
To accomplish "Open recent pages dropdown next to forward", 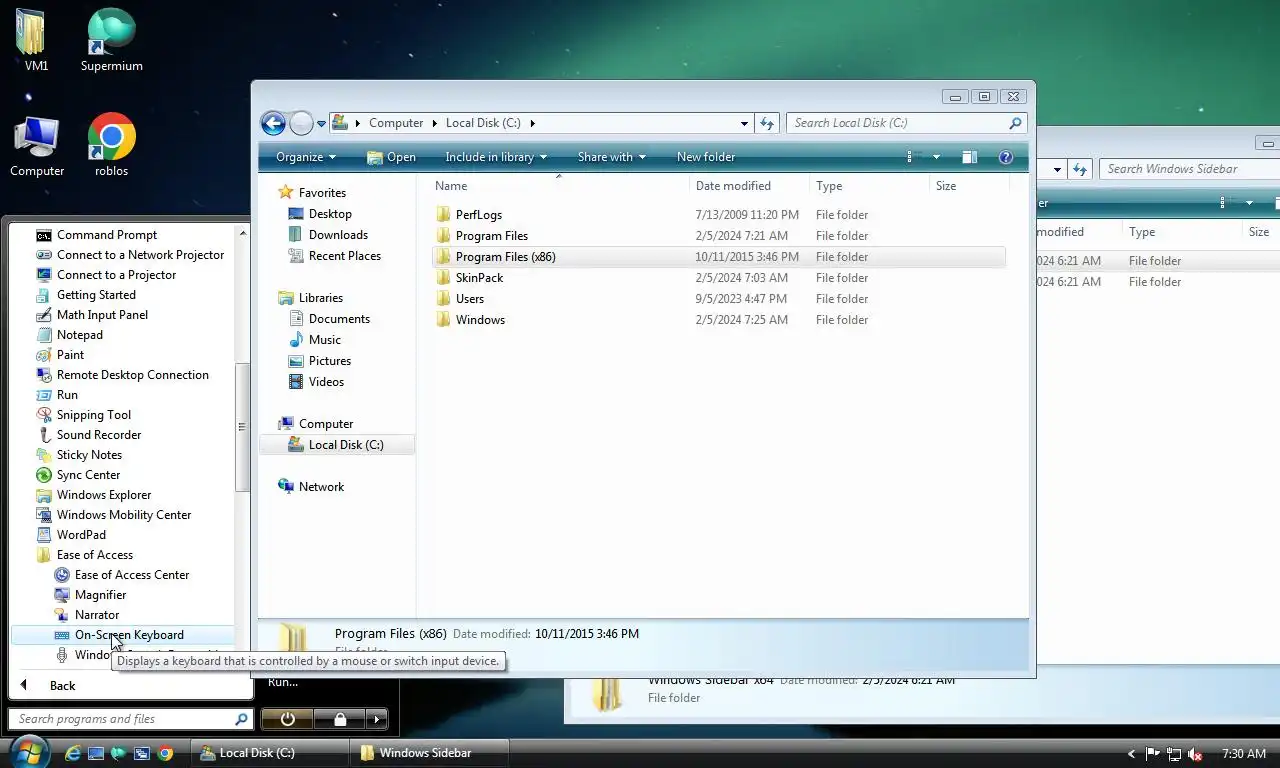I will 321,124.
